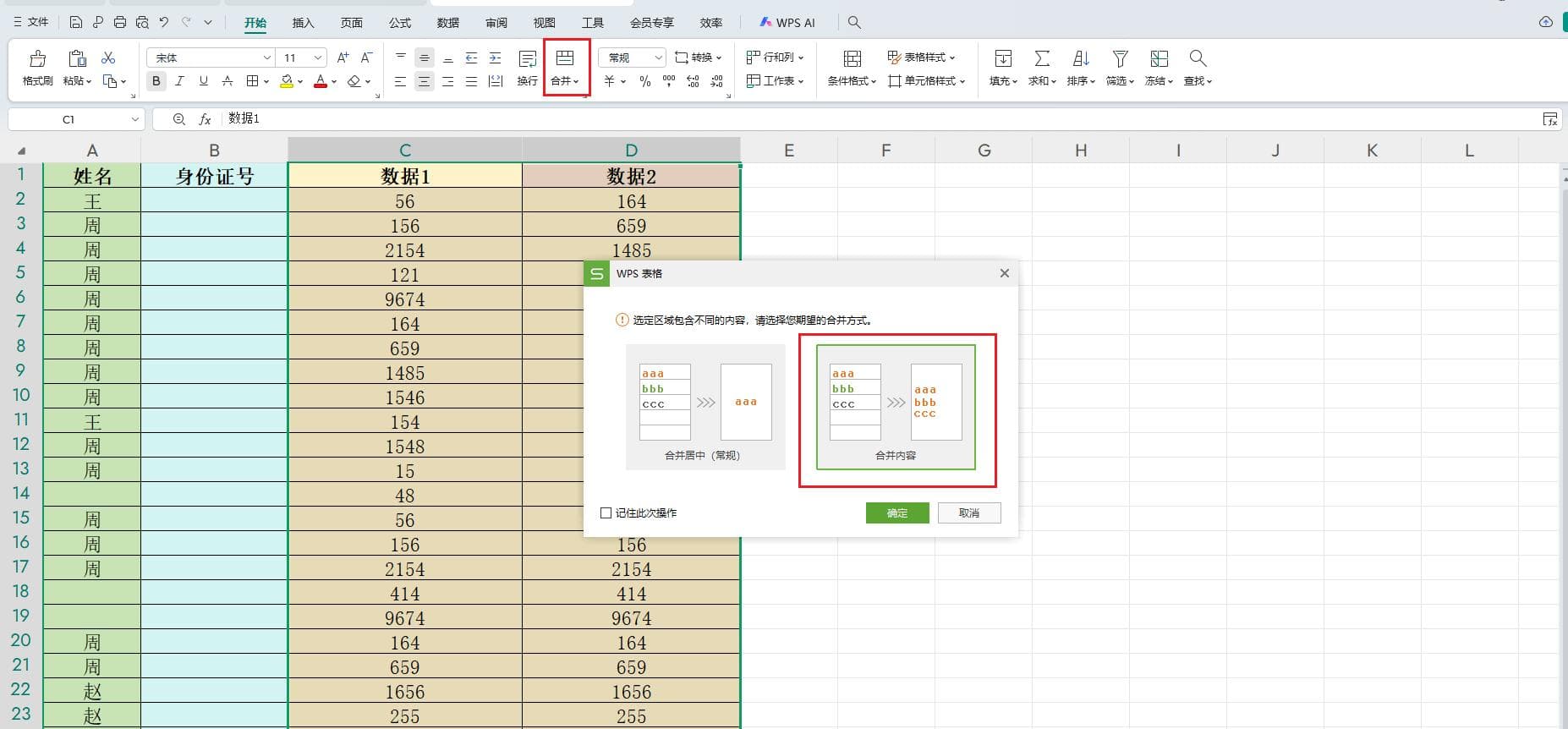Switch to the 视图 tab

545,23
